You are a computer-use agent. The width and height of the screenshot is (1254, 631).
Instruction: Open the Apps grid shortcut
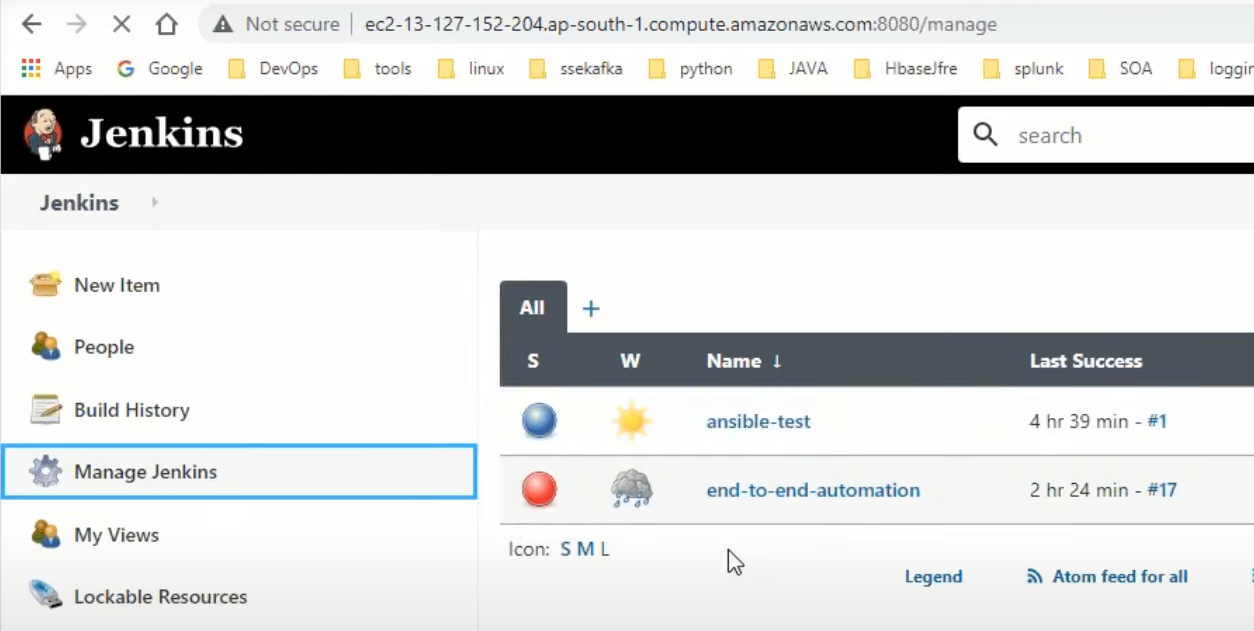[57, 68]
